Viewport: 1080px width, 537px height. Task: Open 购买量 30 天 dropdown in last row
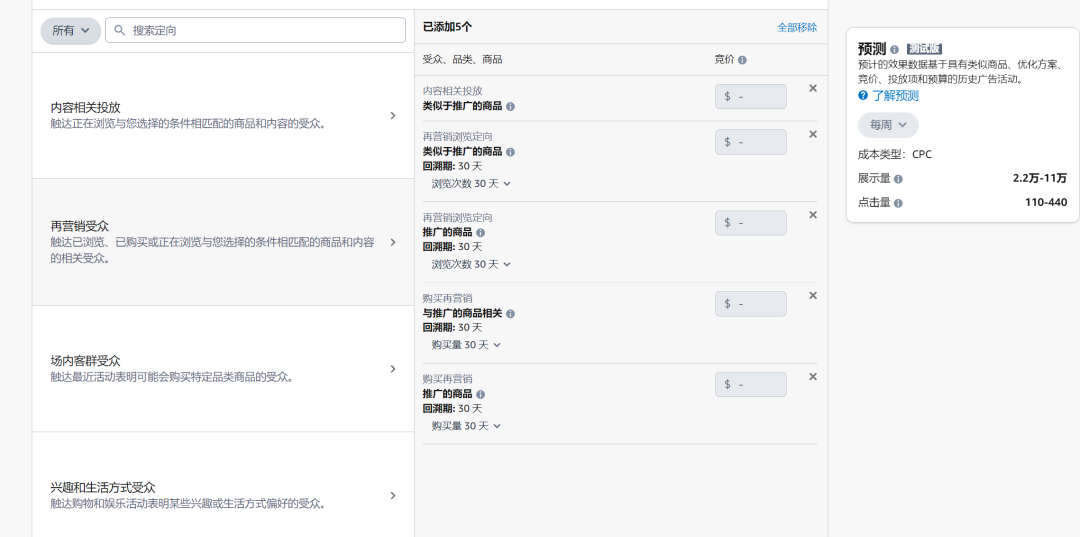pyautogui.click(x=466, y=426)
